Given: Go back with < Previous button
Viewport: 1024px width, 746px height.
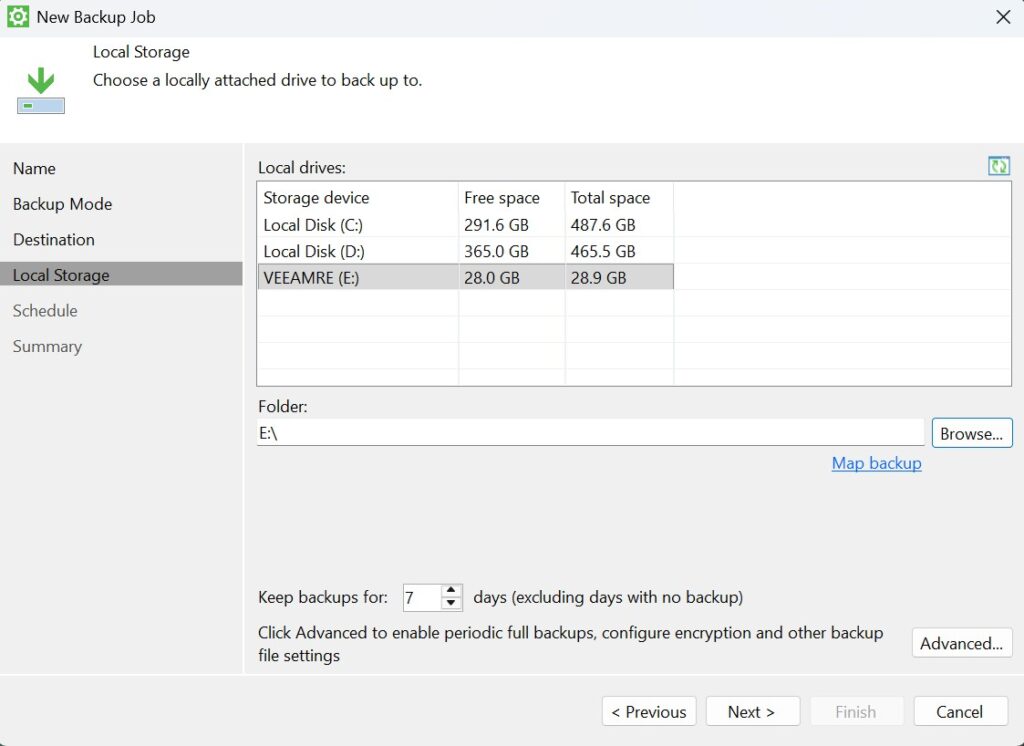Looking at the screenshot, I should (x=649, y=712).
